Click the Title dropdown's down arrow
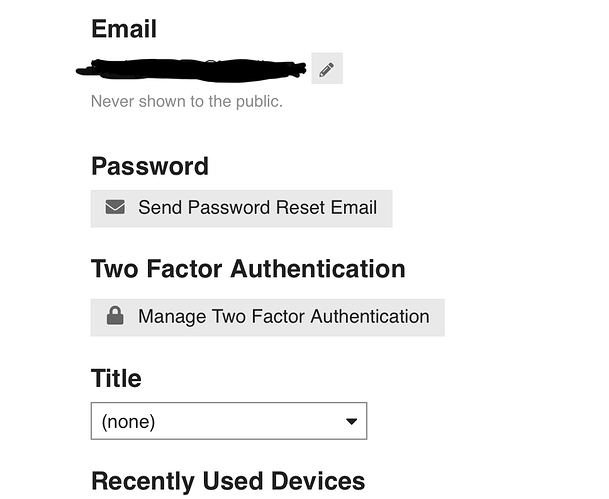This screenshot has height=499, width=609. tap(351, 421)
